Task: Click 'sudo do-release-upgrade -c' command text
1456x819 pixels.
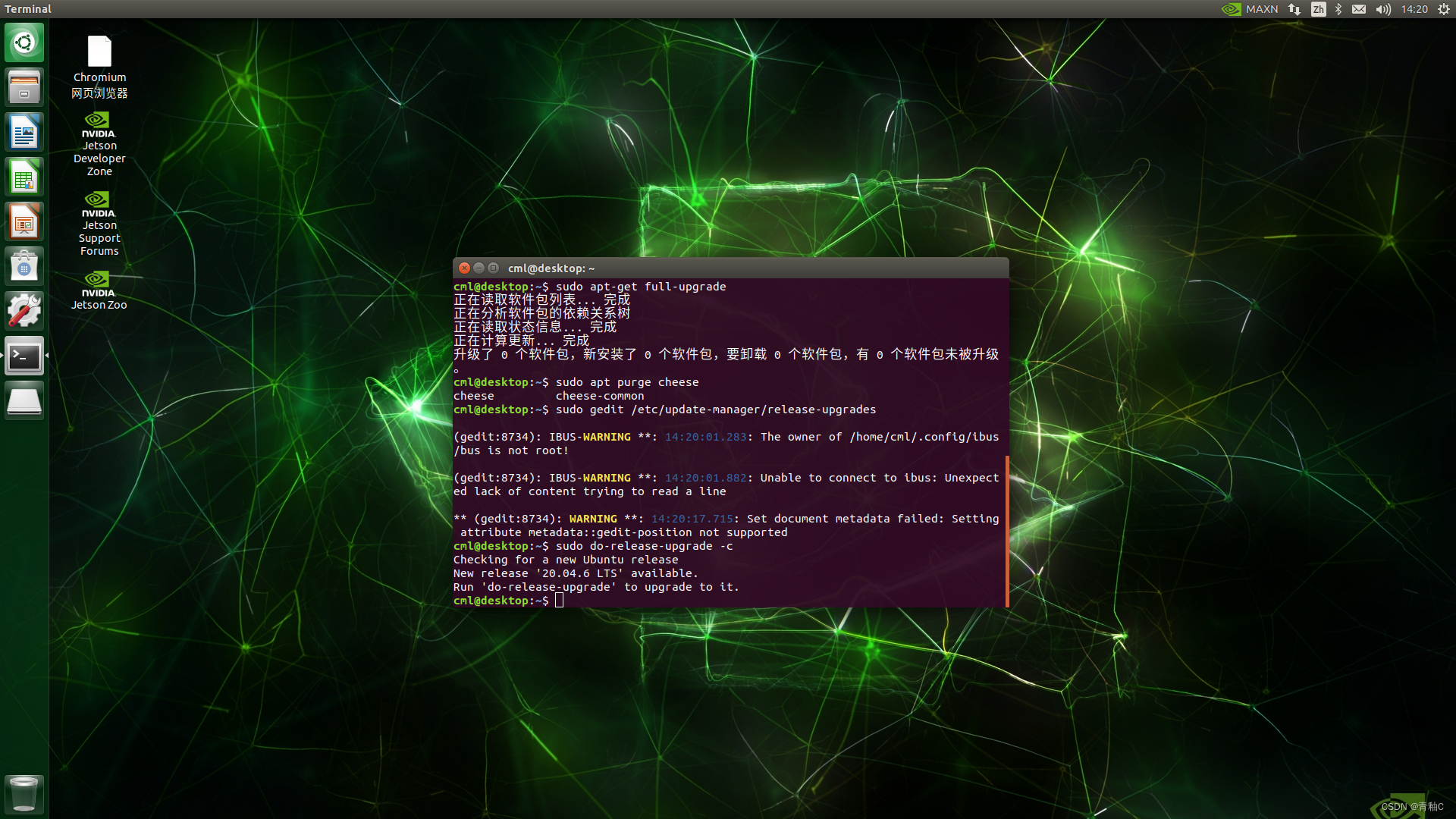Action: [x=645, y=546]
